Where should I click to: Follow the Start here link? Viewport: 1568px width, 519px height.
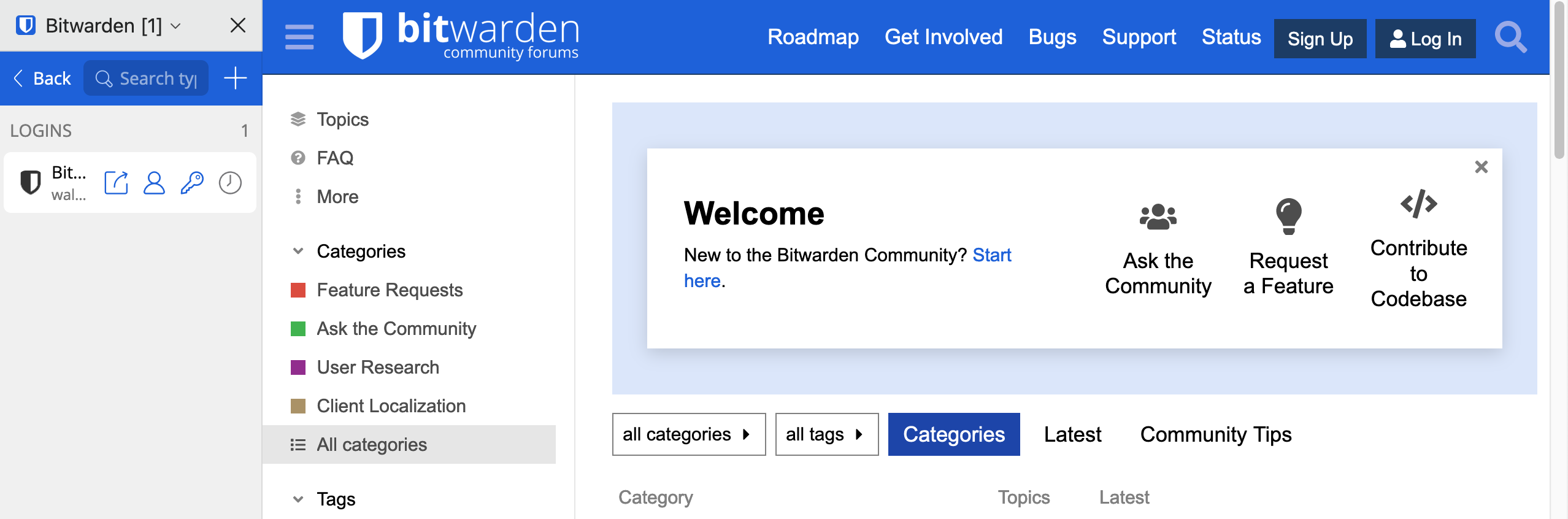[x=991, y=255]
